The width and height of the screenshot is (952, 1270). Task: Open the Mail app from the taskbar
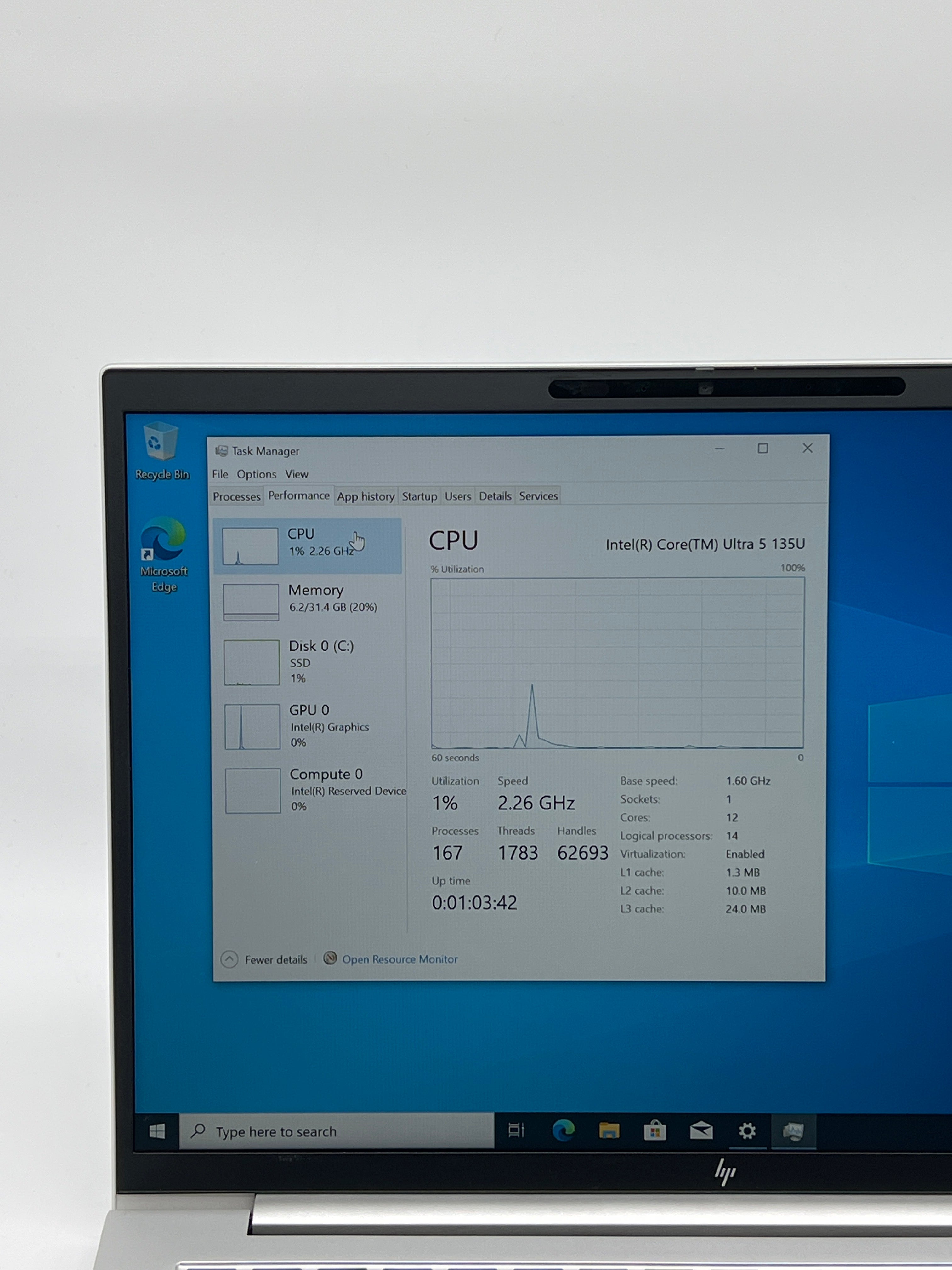coord(701,1130)
